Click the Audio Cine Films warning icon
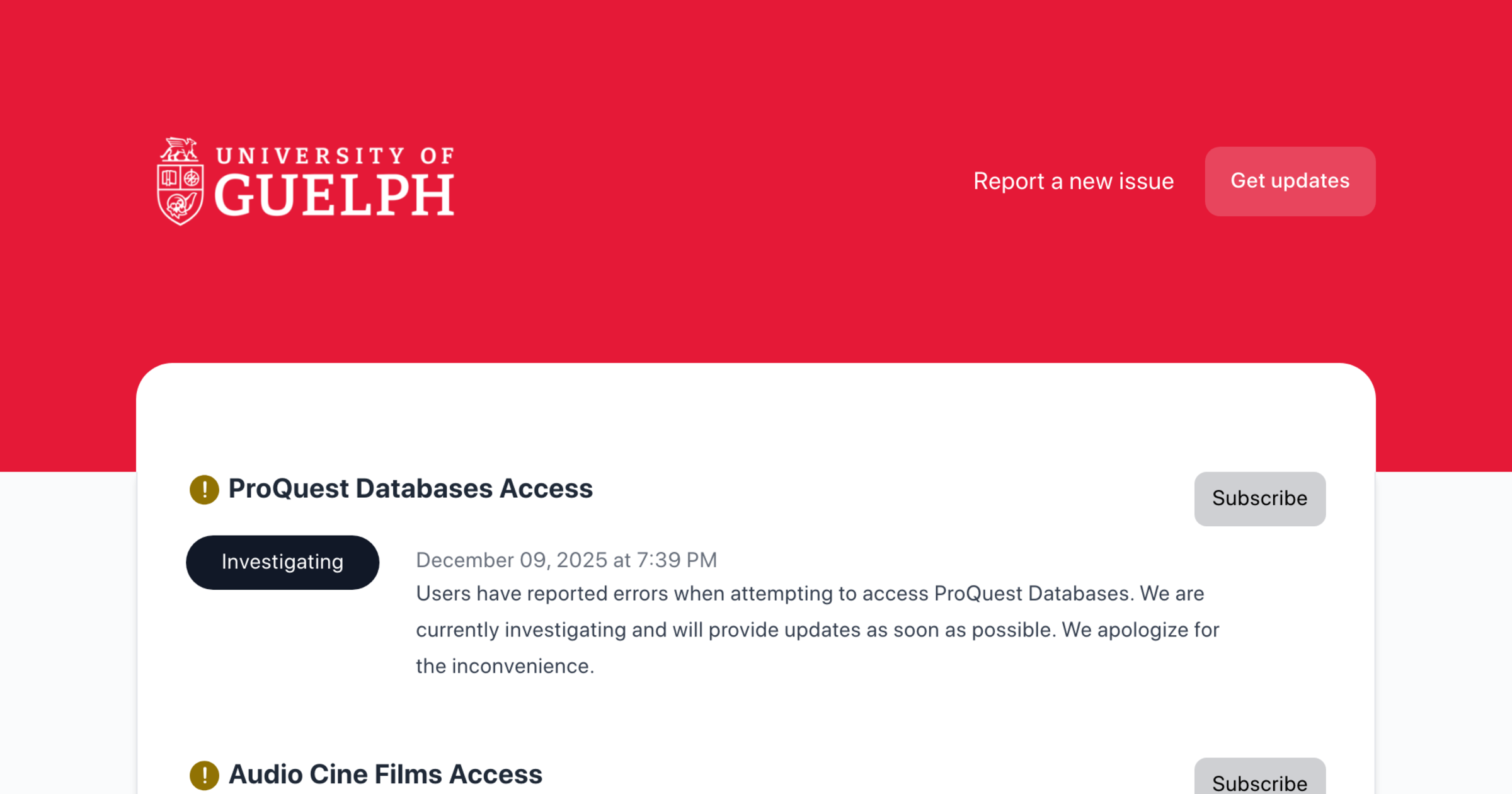The height and width of the screenshot is (794, 1512). coord(204,775)
